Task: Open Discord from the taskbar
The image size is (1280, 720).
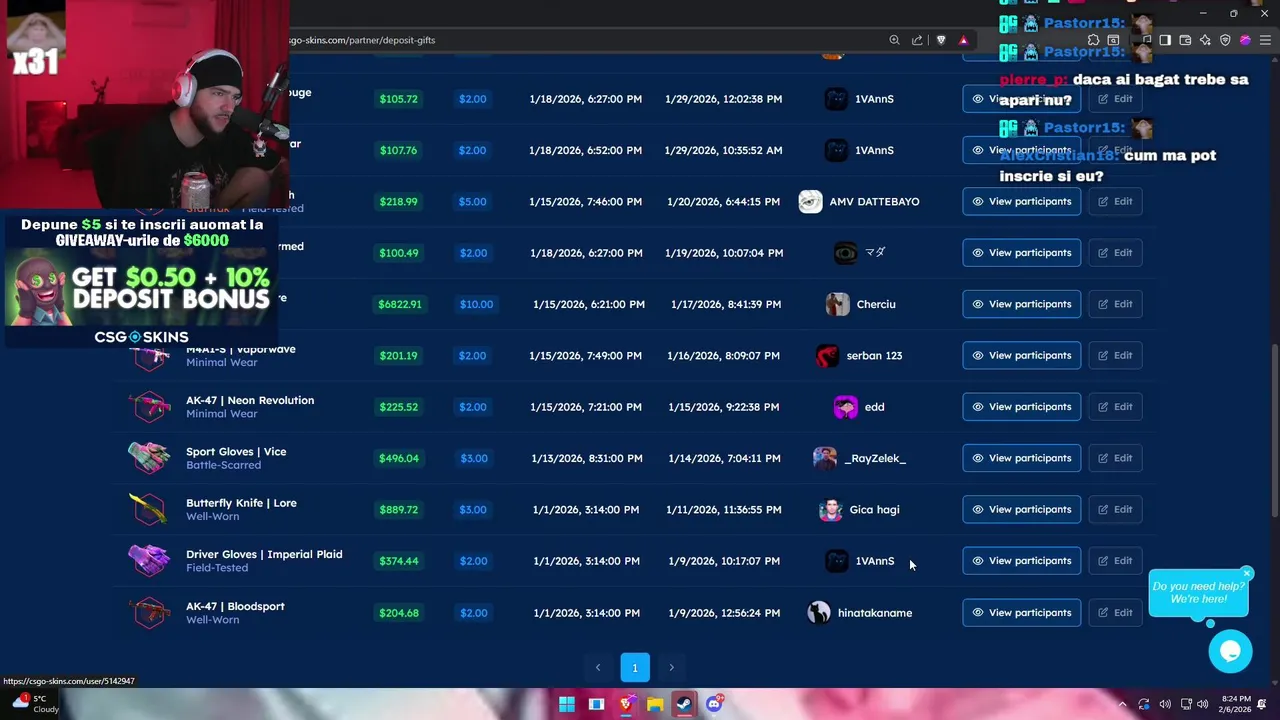Action: 714,704
